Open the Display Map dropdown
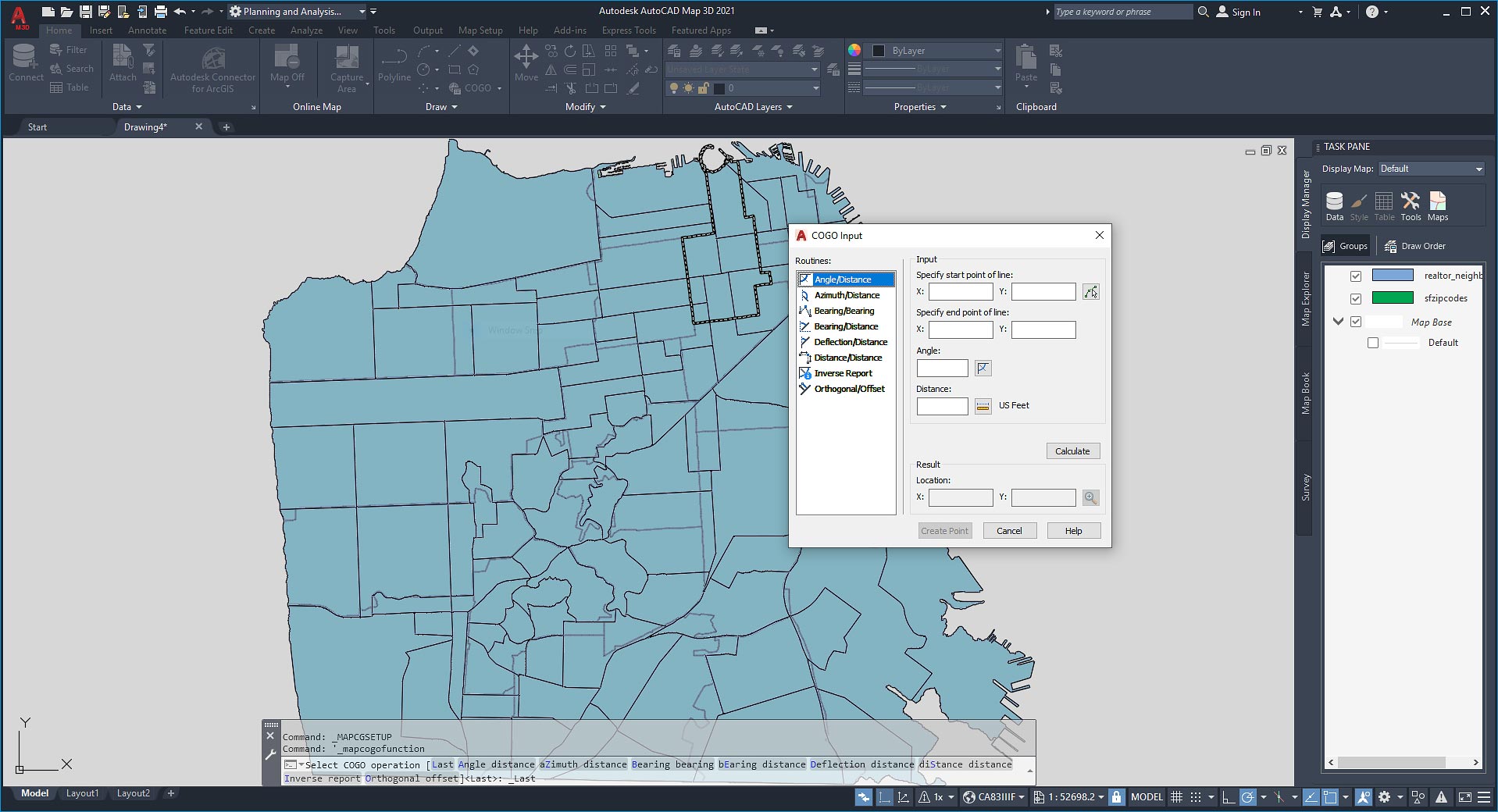Viewport: 1498px width, 812px height. (1431, 169)
